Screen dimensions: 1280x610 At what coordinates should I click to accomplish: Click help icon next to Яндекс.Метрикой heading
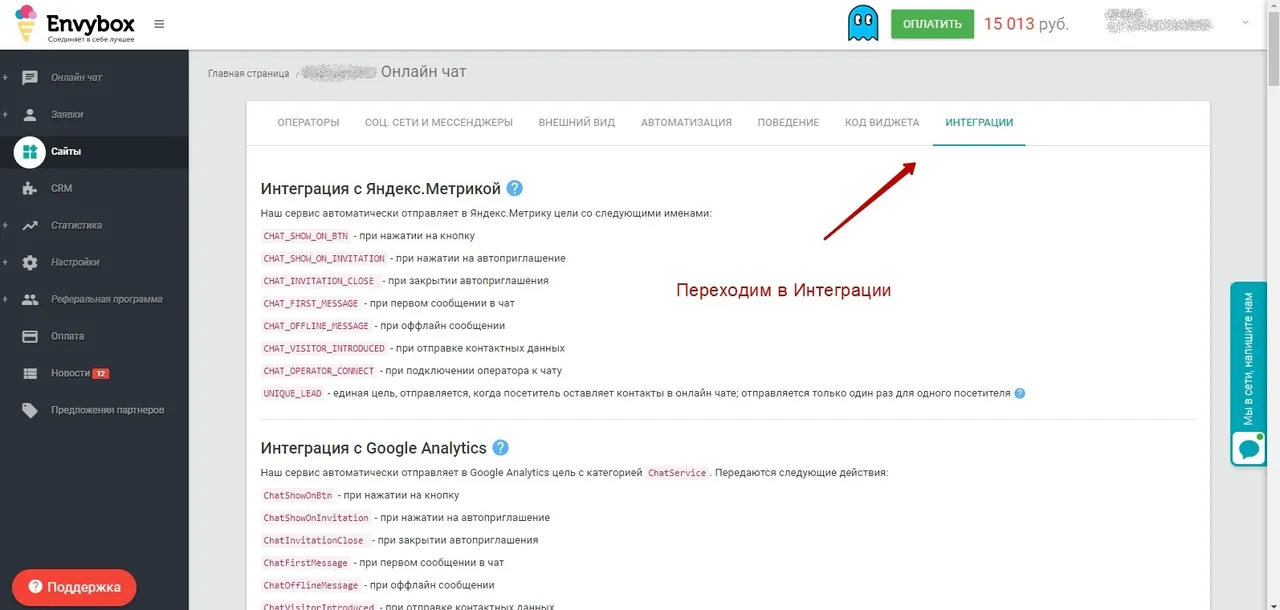click(515, 188)
